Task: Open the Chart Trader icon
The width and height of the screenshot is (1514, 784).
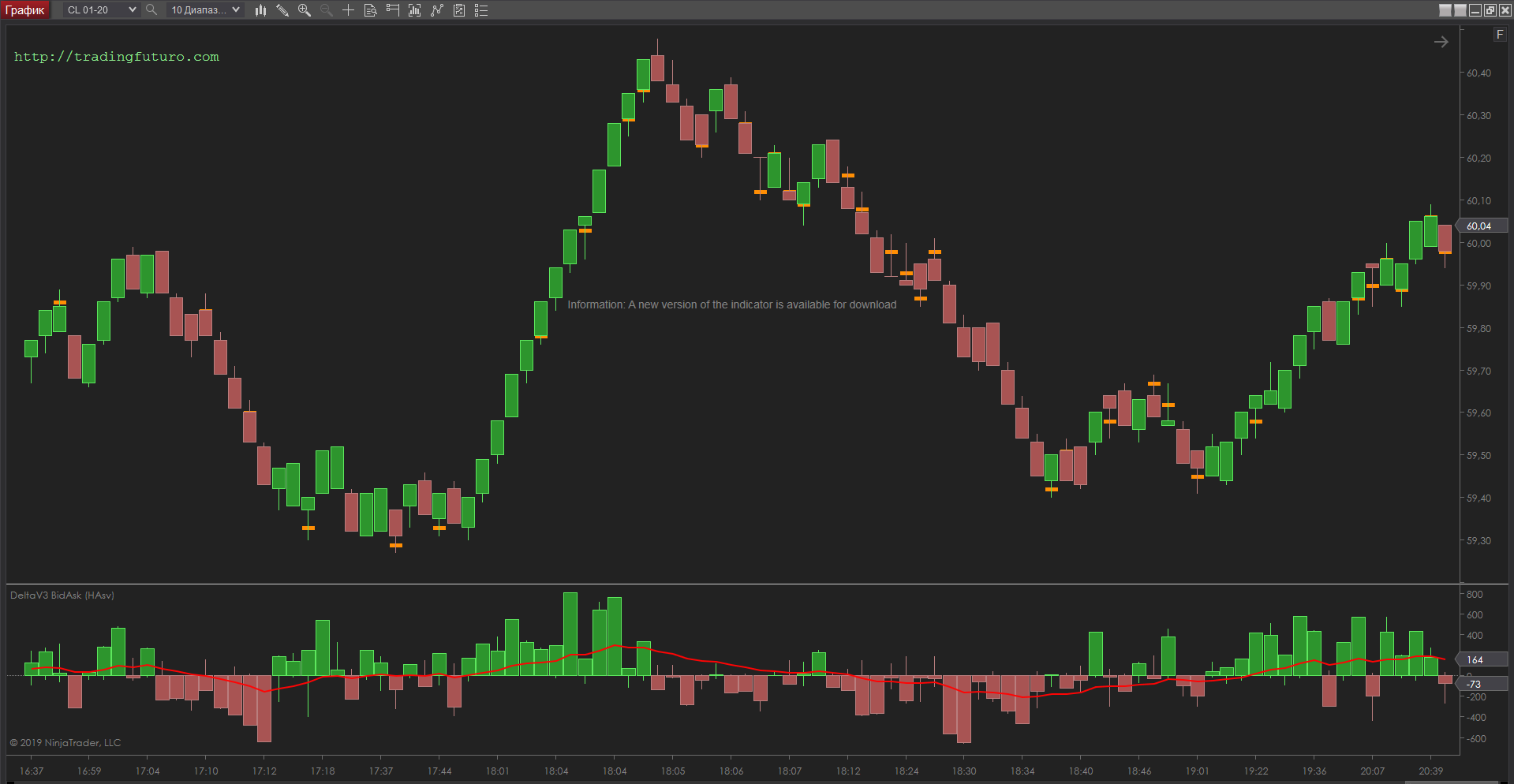Action: click(392, 10)
